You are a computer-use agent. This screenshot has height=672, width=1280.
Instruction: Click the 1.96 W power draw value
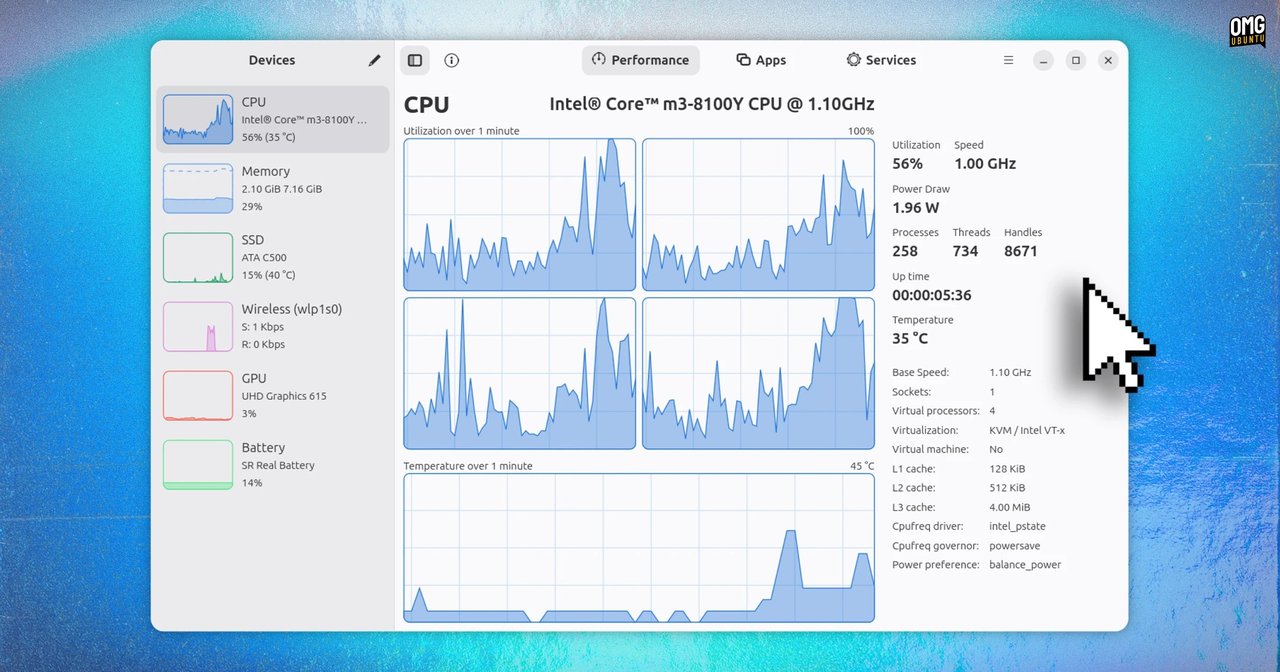[x=915, y=208]
